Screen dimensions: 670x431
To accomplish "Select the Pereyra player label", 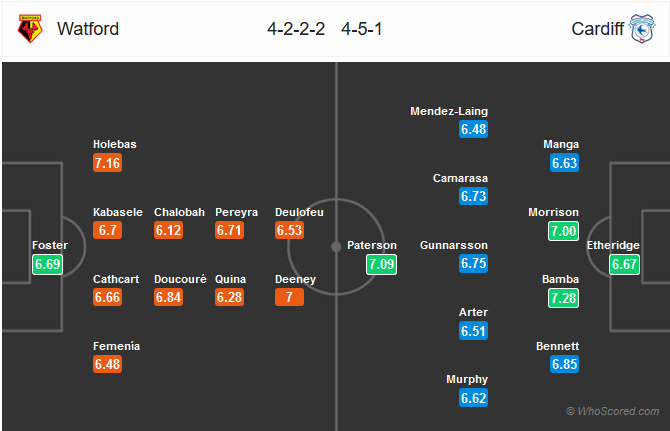I will 236,212.
